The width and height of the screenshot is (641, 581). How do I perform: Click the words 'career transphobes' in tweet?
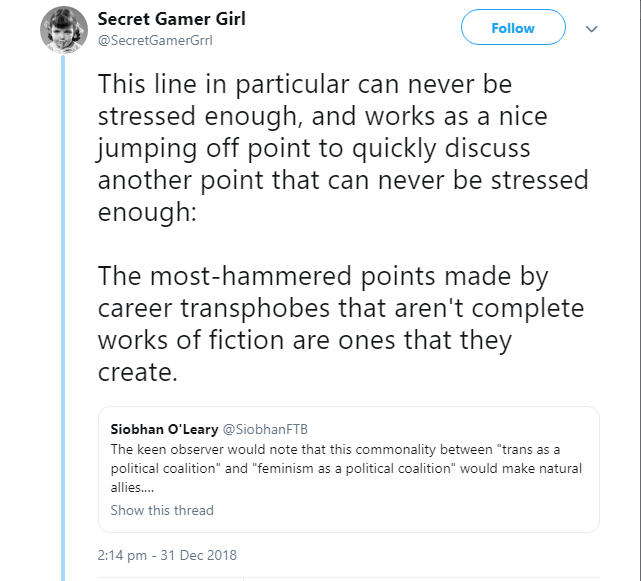214,308
